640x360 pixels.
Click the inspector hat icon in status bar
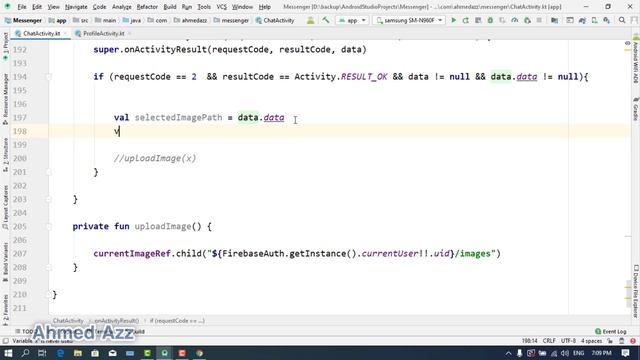pos(622,341)
